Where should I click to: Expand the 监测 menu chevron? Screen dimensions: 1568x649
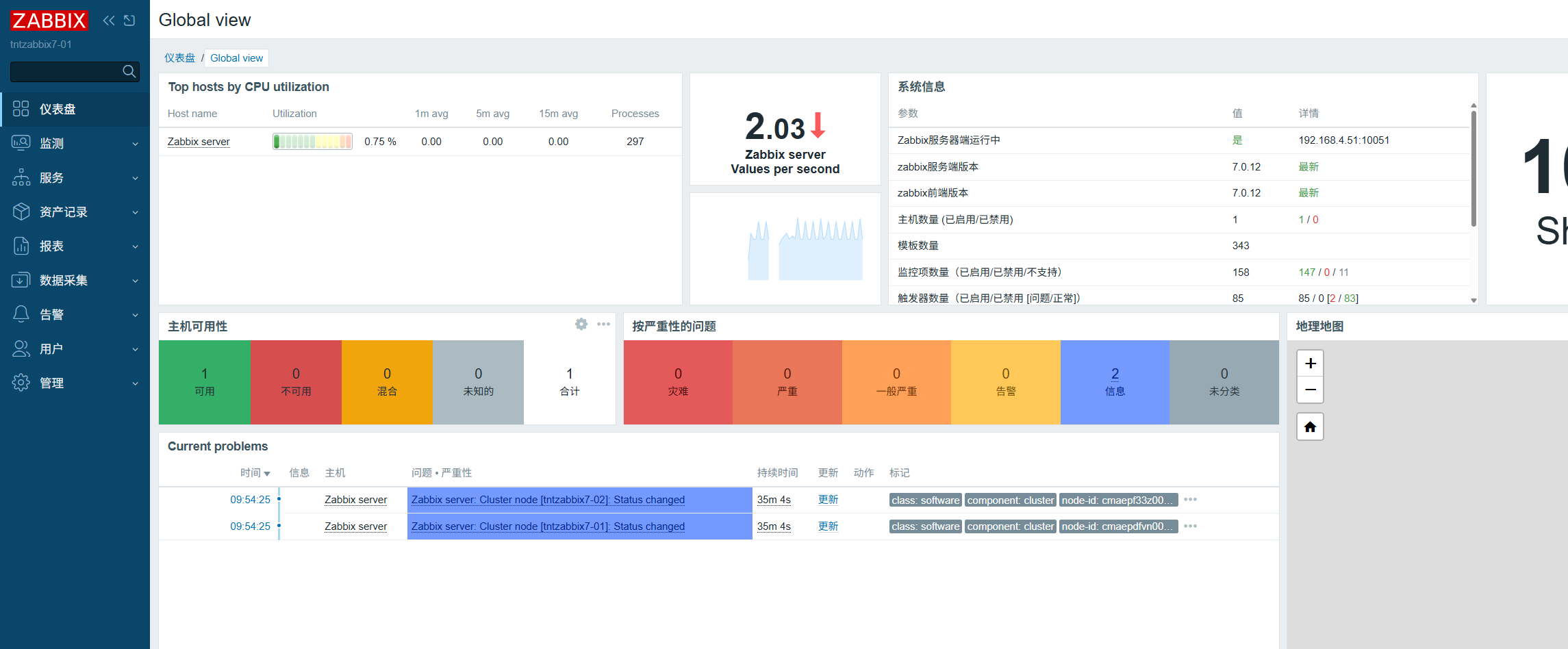click(135, 144)
